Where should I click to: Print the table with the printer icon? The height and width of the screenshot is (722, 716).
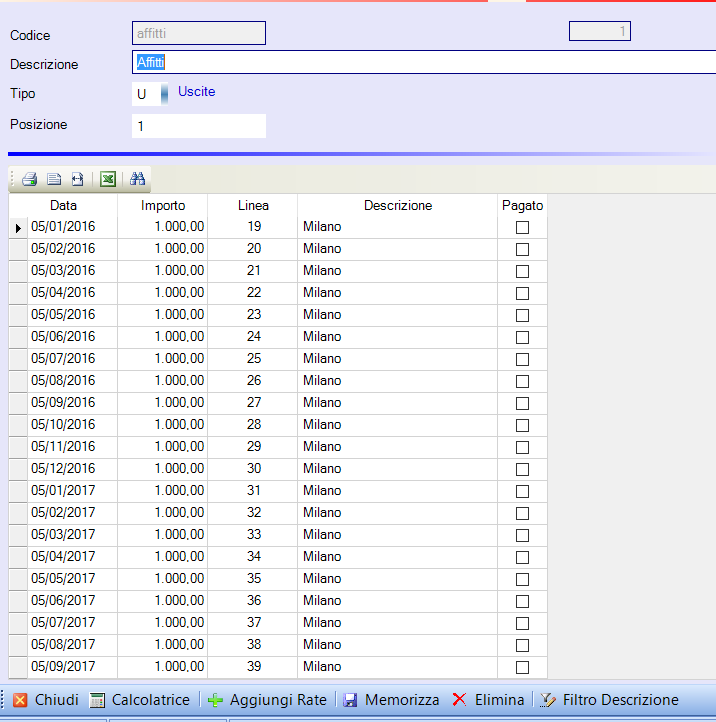[x=29, y=179]
